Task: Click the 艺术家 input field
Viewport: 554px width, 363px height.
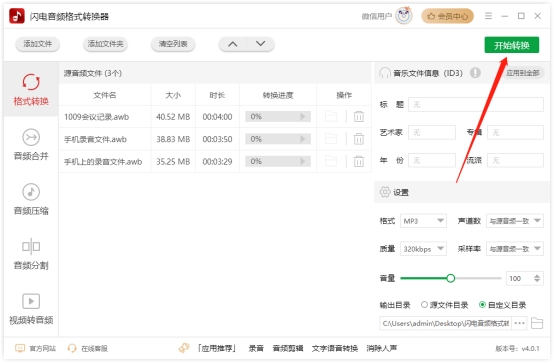Action: click(x=432, y=133)
